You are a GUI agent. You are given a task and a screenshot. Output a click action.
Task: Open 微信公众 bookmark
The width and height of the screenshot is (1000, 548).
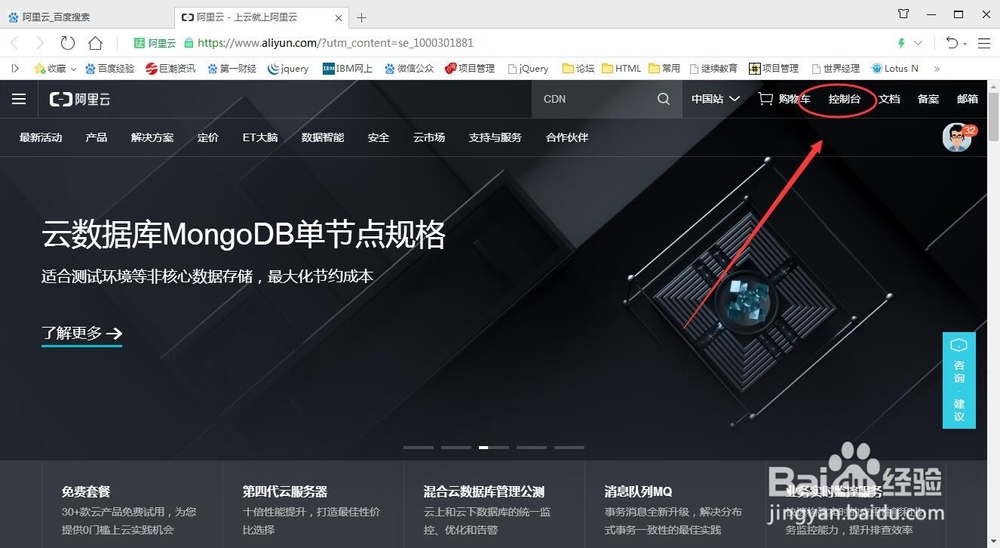coord(409,68)
